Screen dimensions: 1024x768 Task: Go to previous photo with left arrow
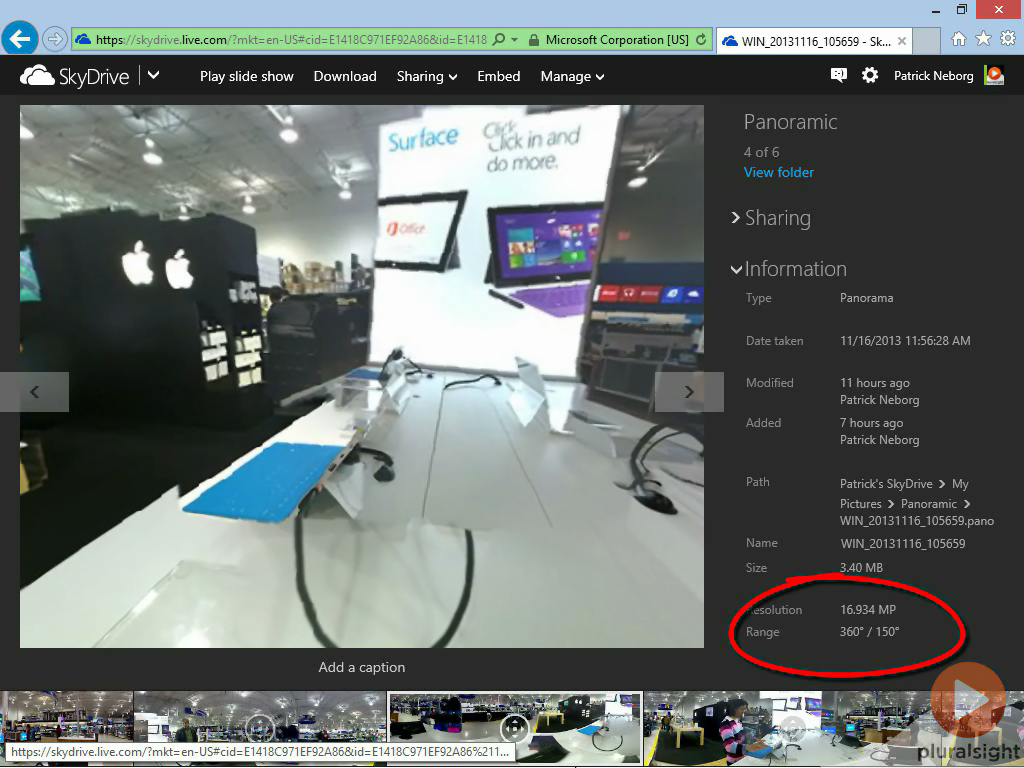pos(35,392)
